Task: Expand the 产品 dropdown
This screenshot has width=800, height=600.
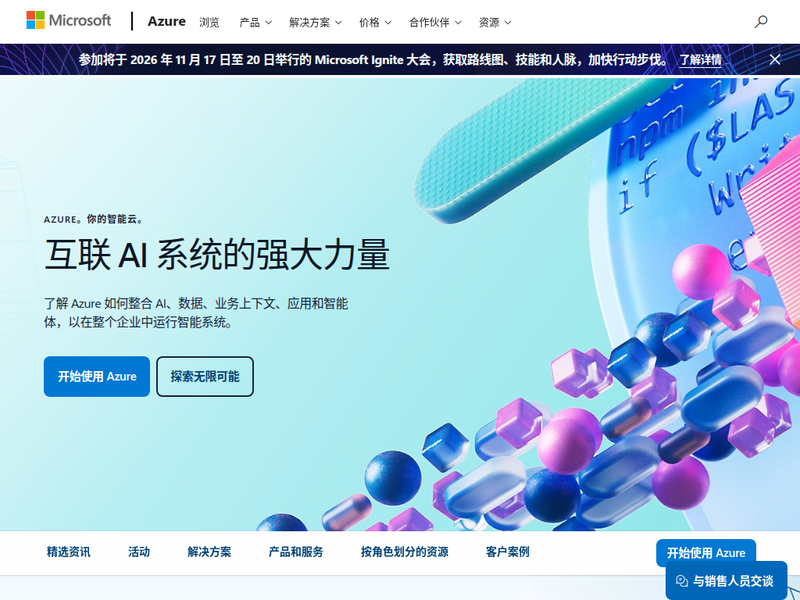Action: point(255,22)
